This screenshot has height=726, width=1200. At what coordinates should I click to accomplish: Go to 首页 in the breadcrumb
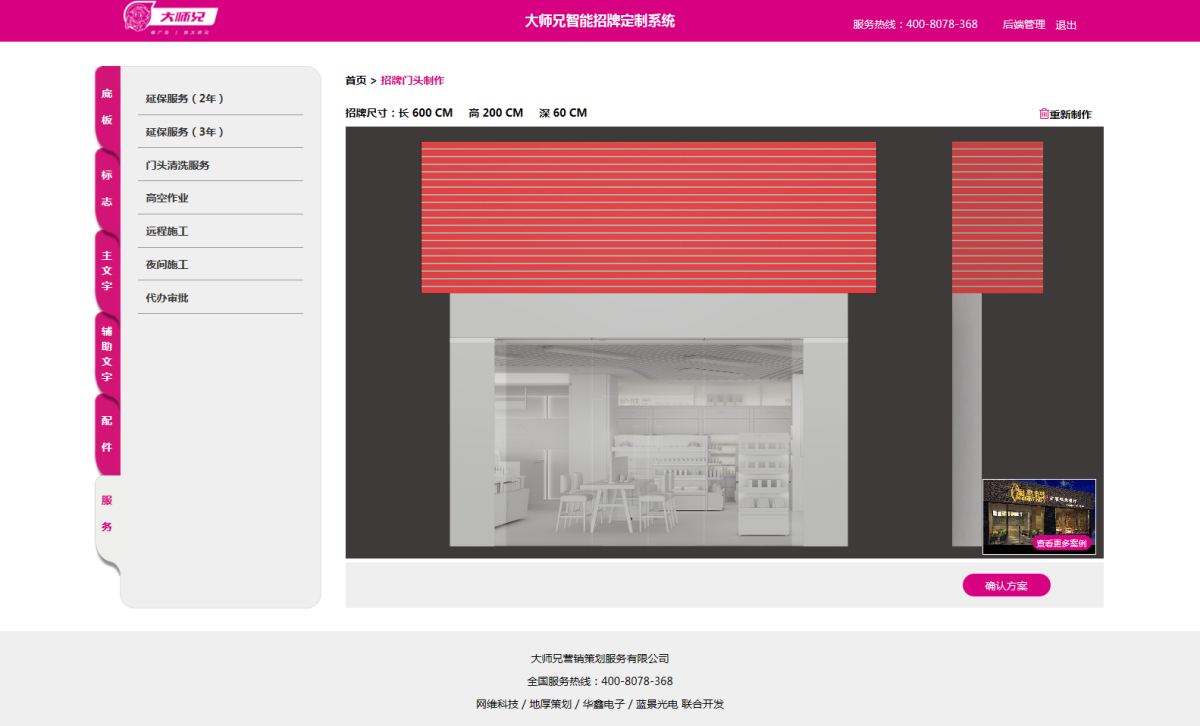click(355, 80)
